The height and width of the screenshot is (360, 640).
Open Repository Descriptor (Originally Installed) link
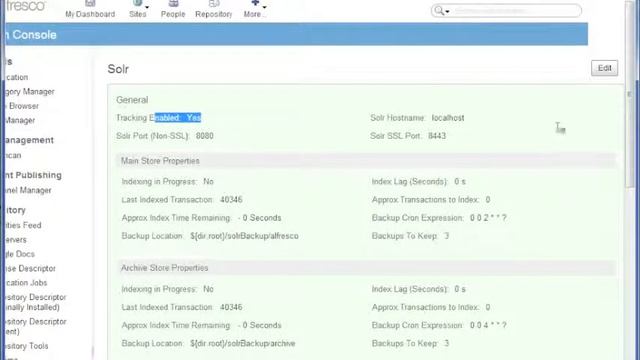click(x=36, y=302)
